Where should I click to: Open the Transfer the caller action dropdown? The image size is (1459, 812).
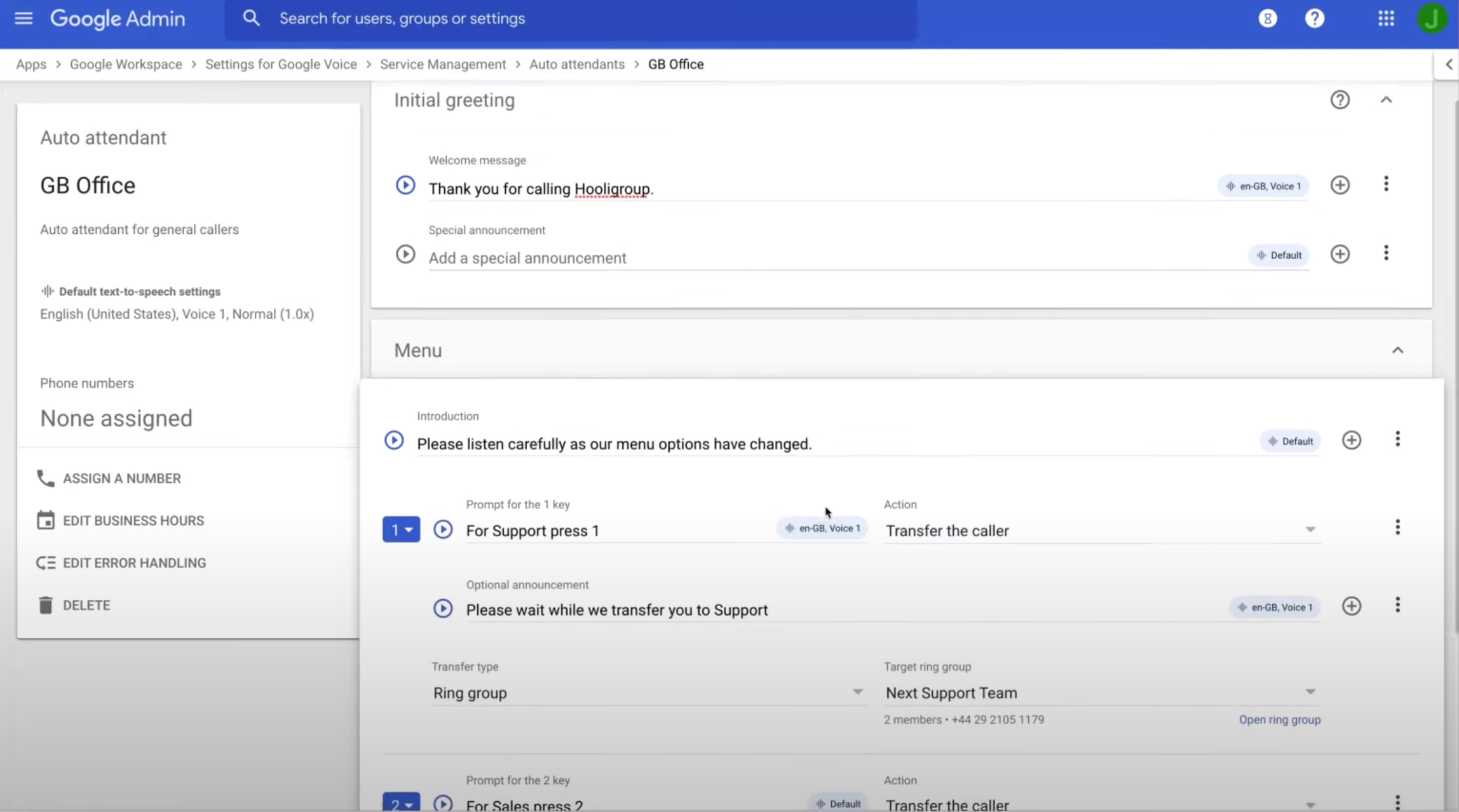(1311, 530)
